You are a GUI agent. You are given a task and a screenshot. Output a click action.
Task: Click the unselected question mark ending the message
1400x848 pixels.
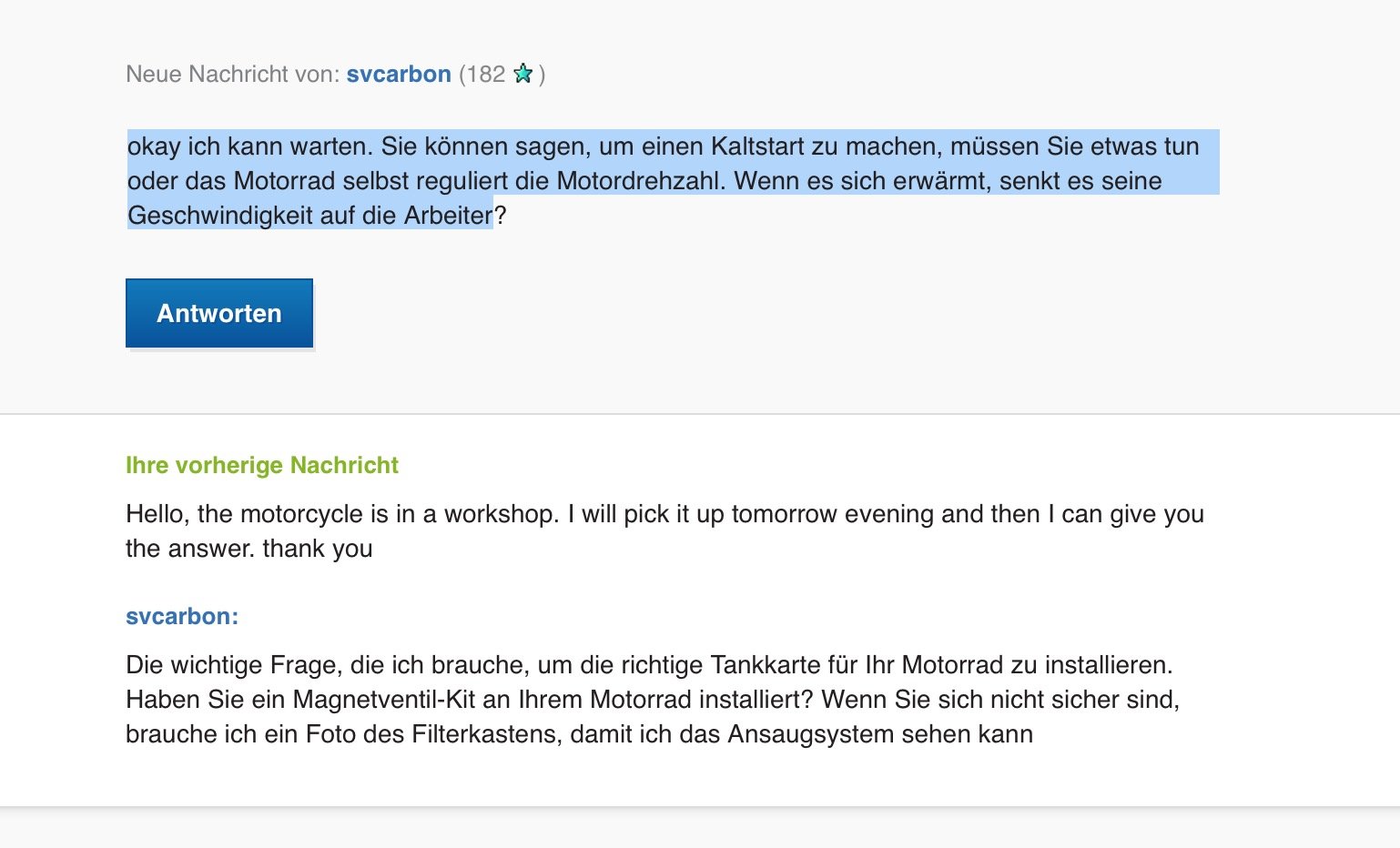click(x=500, y=216)
